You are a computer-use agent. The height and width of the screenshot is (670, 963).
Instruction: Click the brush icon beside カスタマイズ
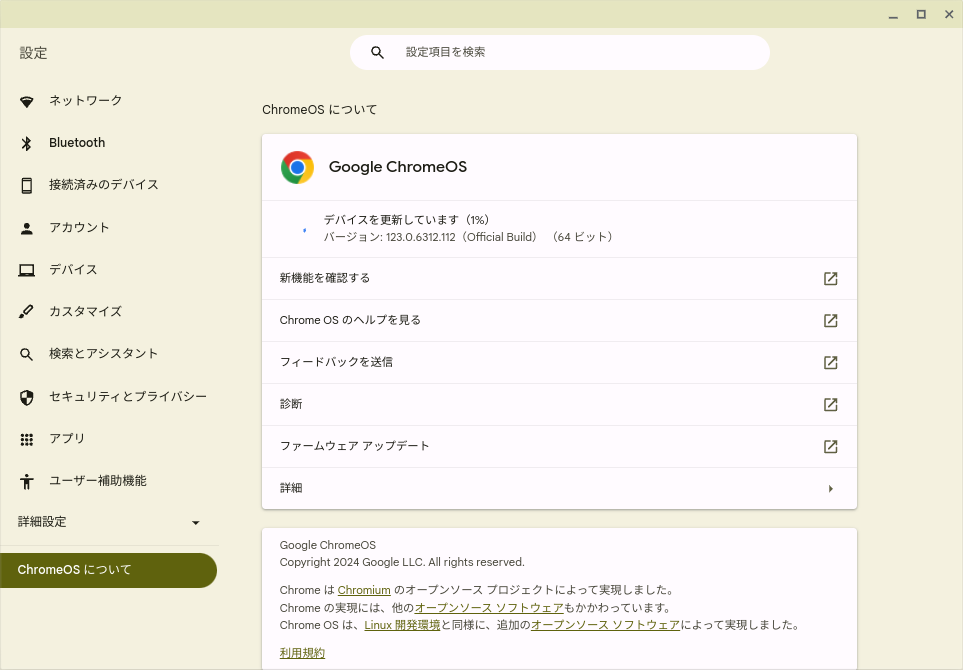(x=26, y=312)
